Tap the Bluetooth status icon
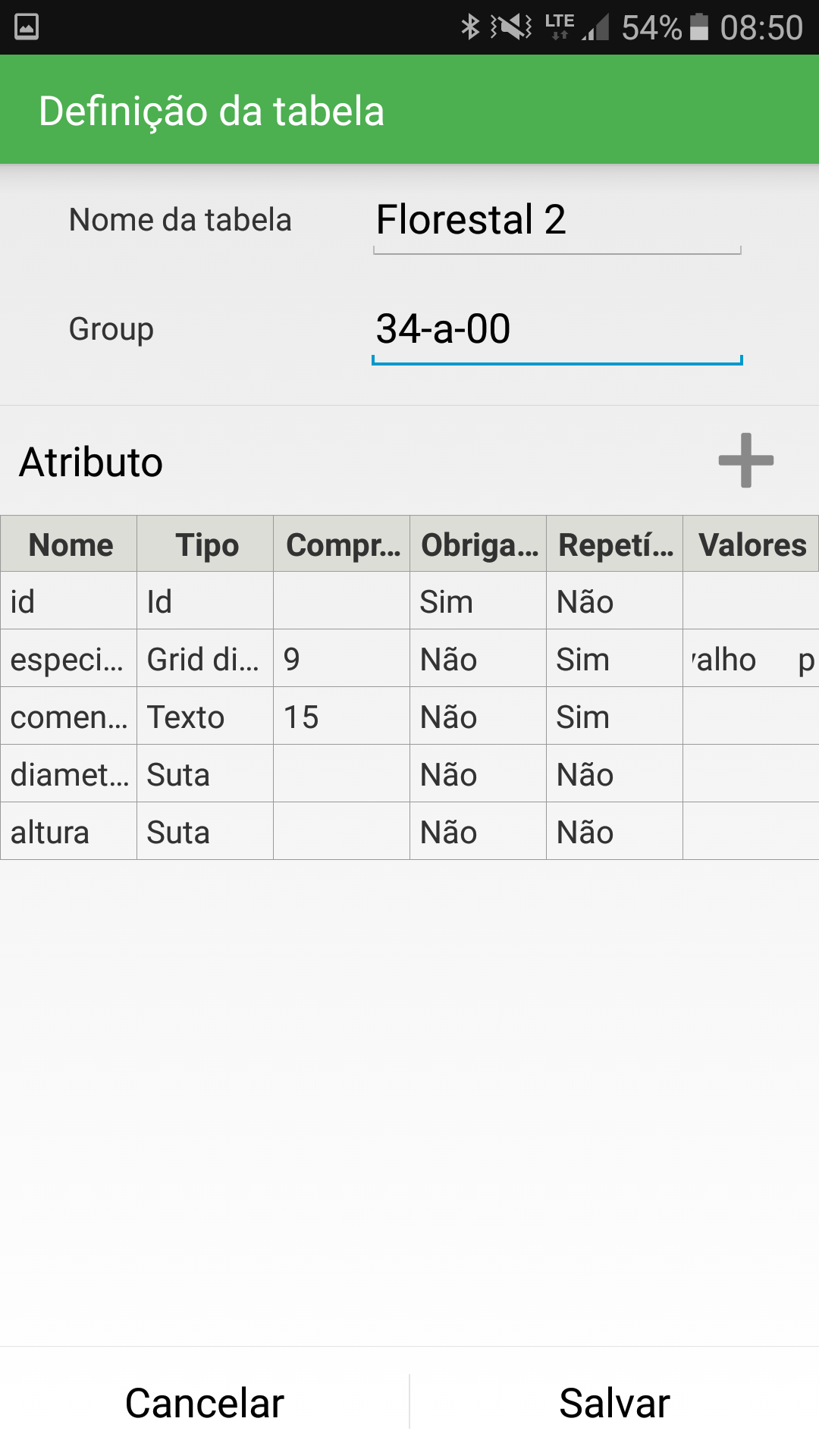Viewport: 819px width, 1456px height. (x=470, y=27)
